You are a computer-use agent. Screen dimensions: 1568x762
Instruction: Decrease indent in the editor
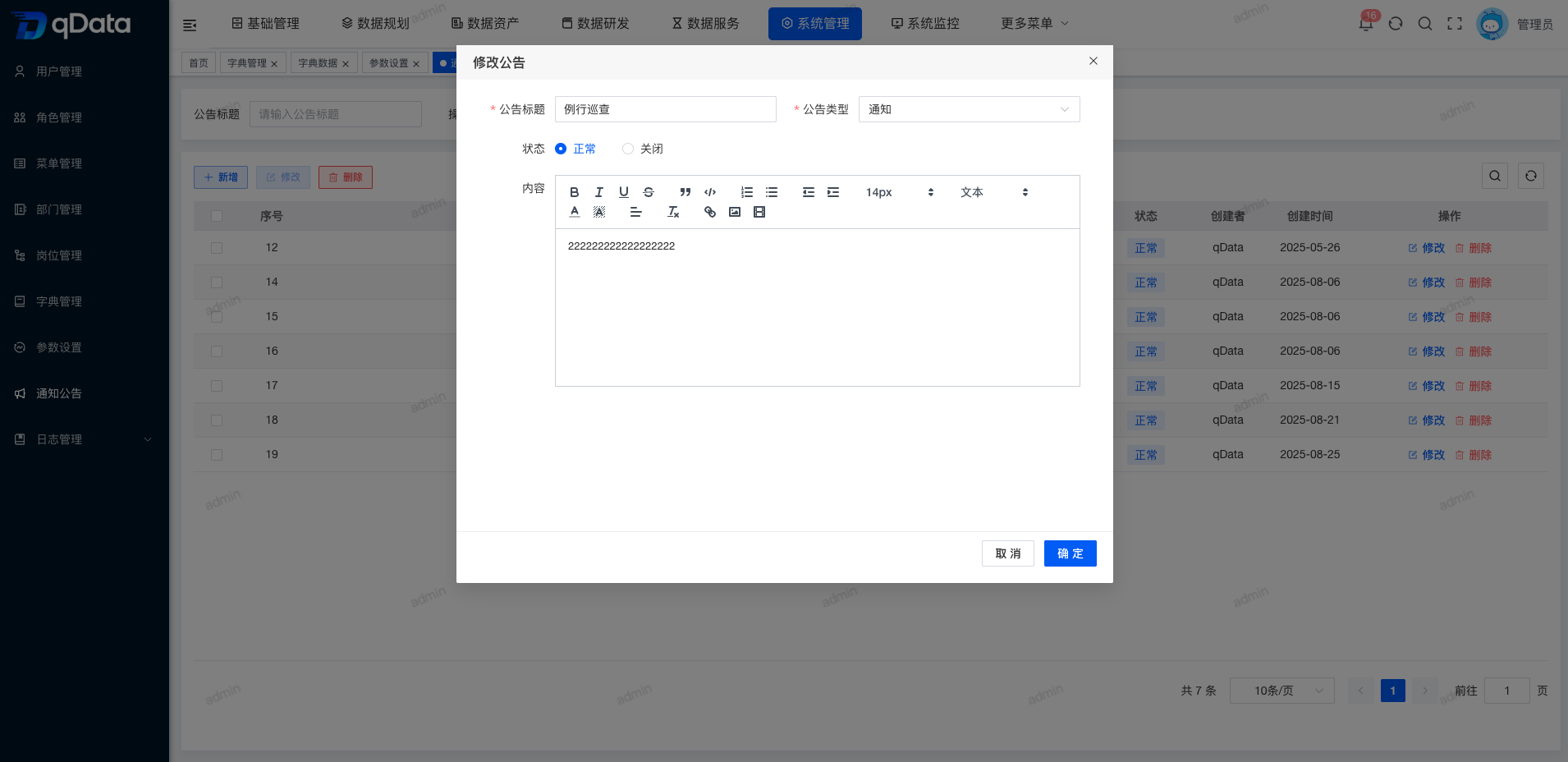tap(809, 192)
